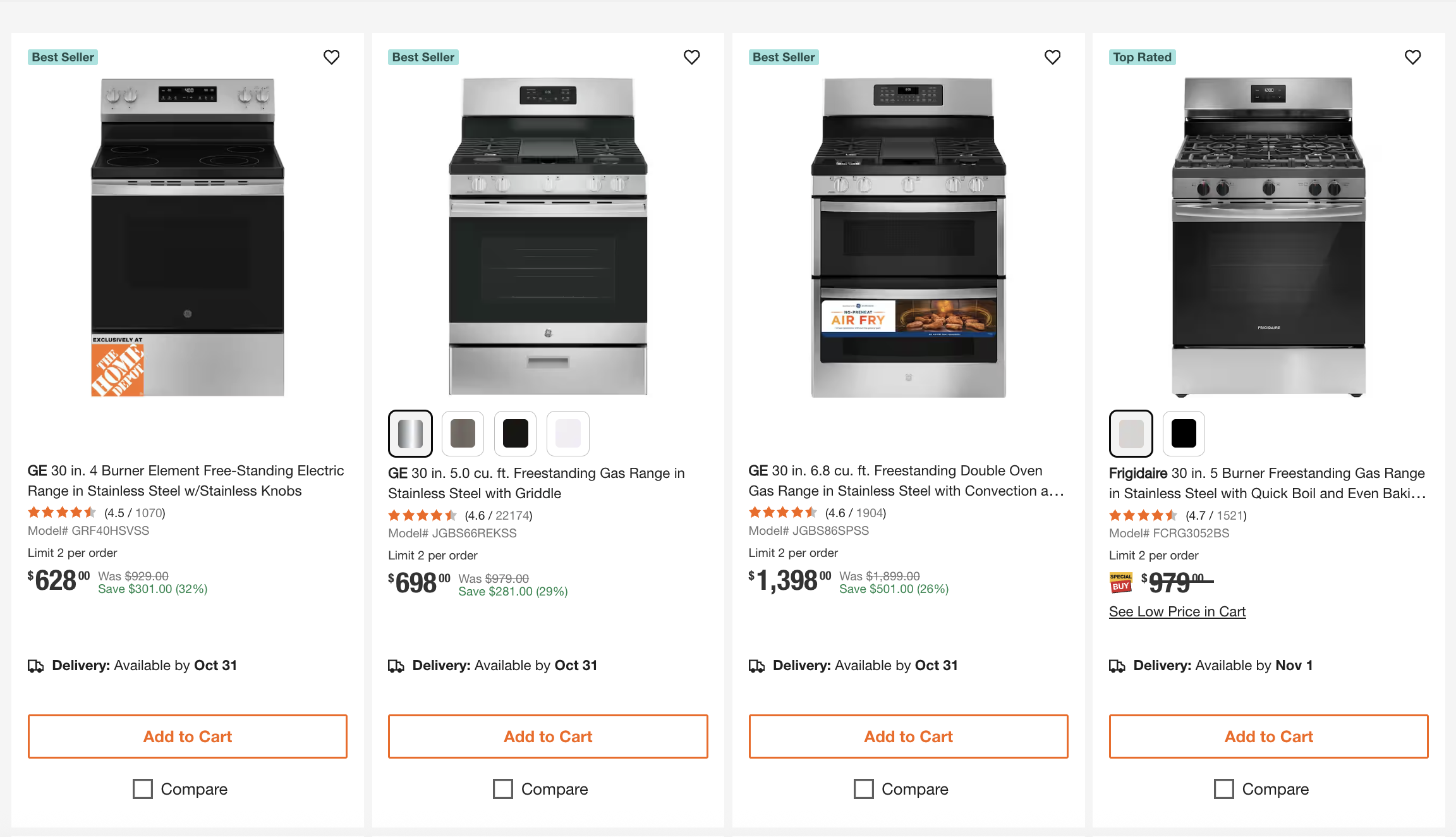Check Compare for GE Double Oven range
Screen dimensions: 1456x837
(x=863, y=789)
